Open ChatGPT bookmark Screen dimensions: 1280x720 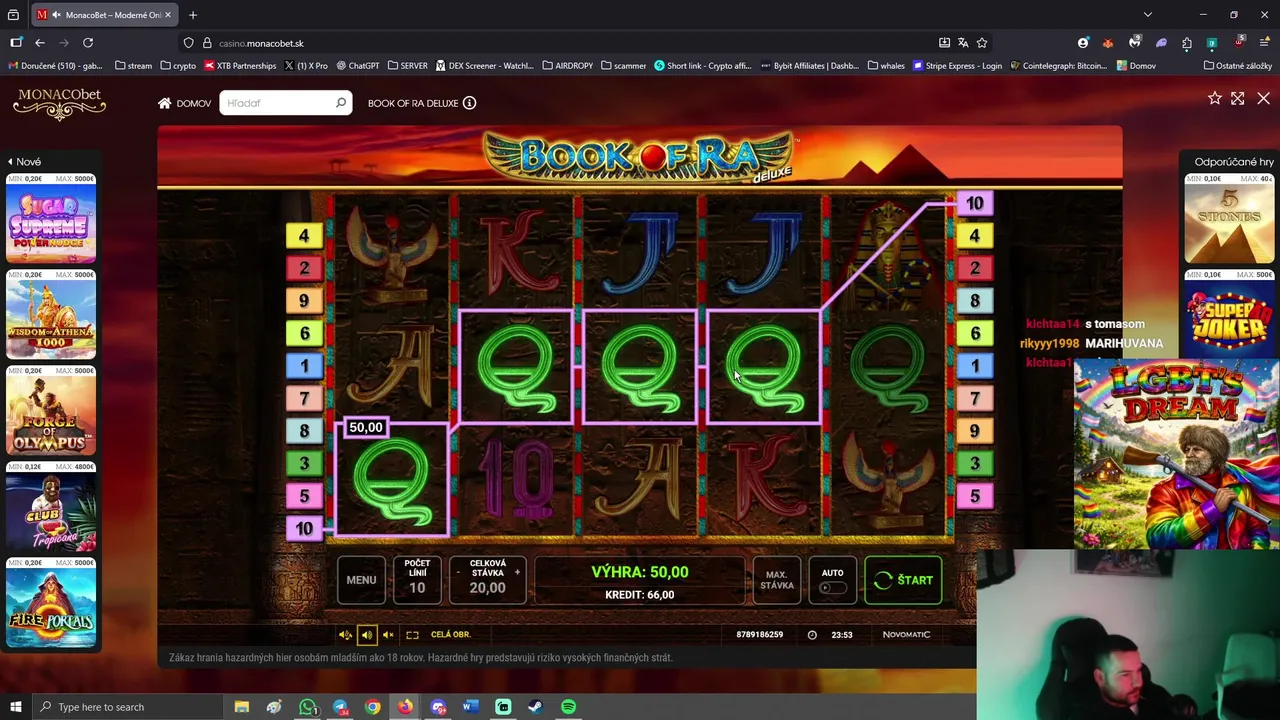tap(358, 66)
